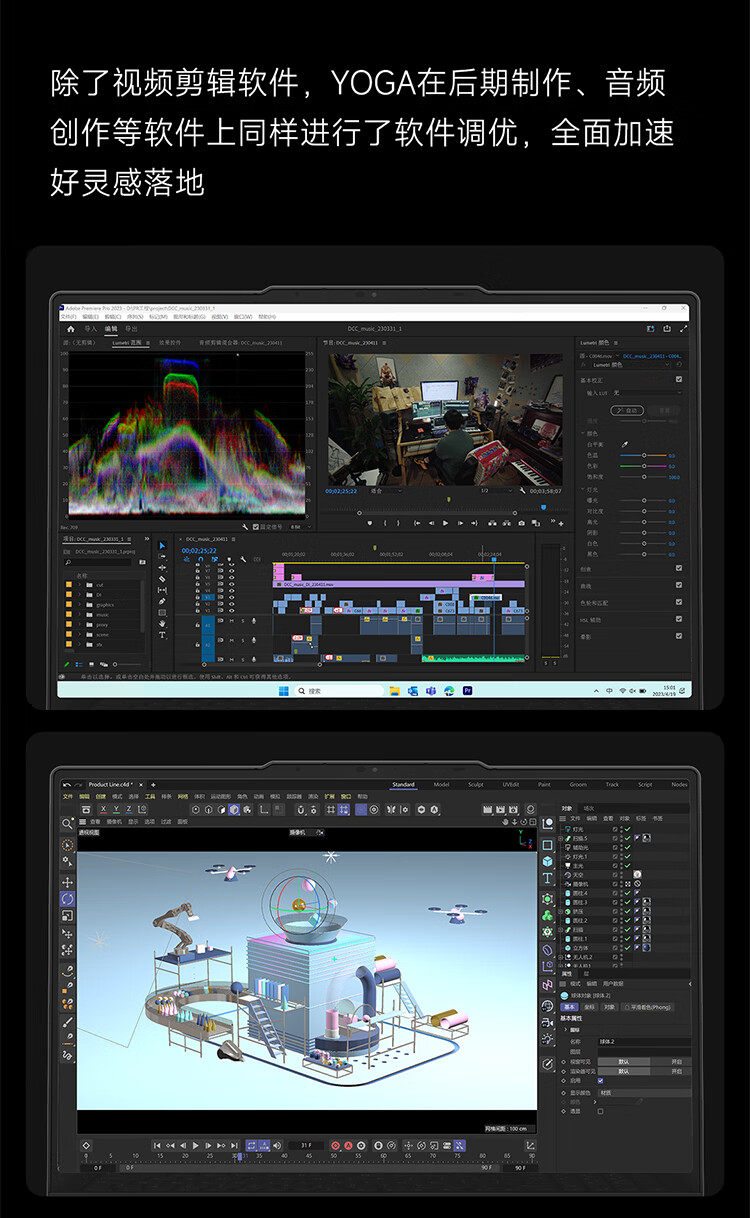This screenshot has height=1218, width=750.
Task: Open the 效果控件 panel tab
Action: tap(170, 342)
